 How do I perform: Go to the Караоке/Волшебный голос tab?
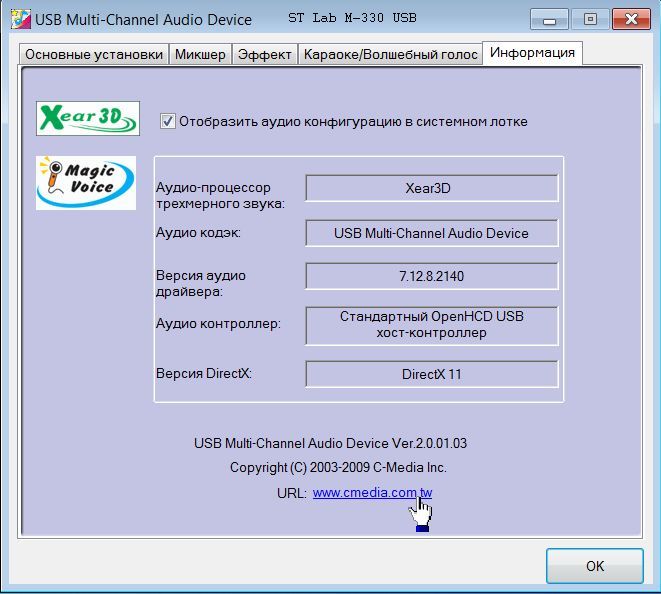tap(390, 54)
